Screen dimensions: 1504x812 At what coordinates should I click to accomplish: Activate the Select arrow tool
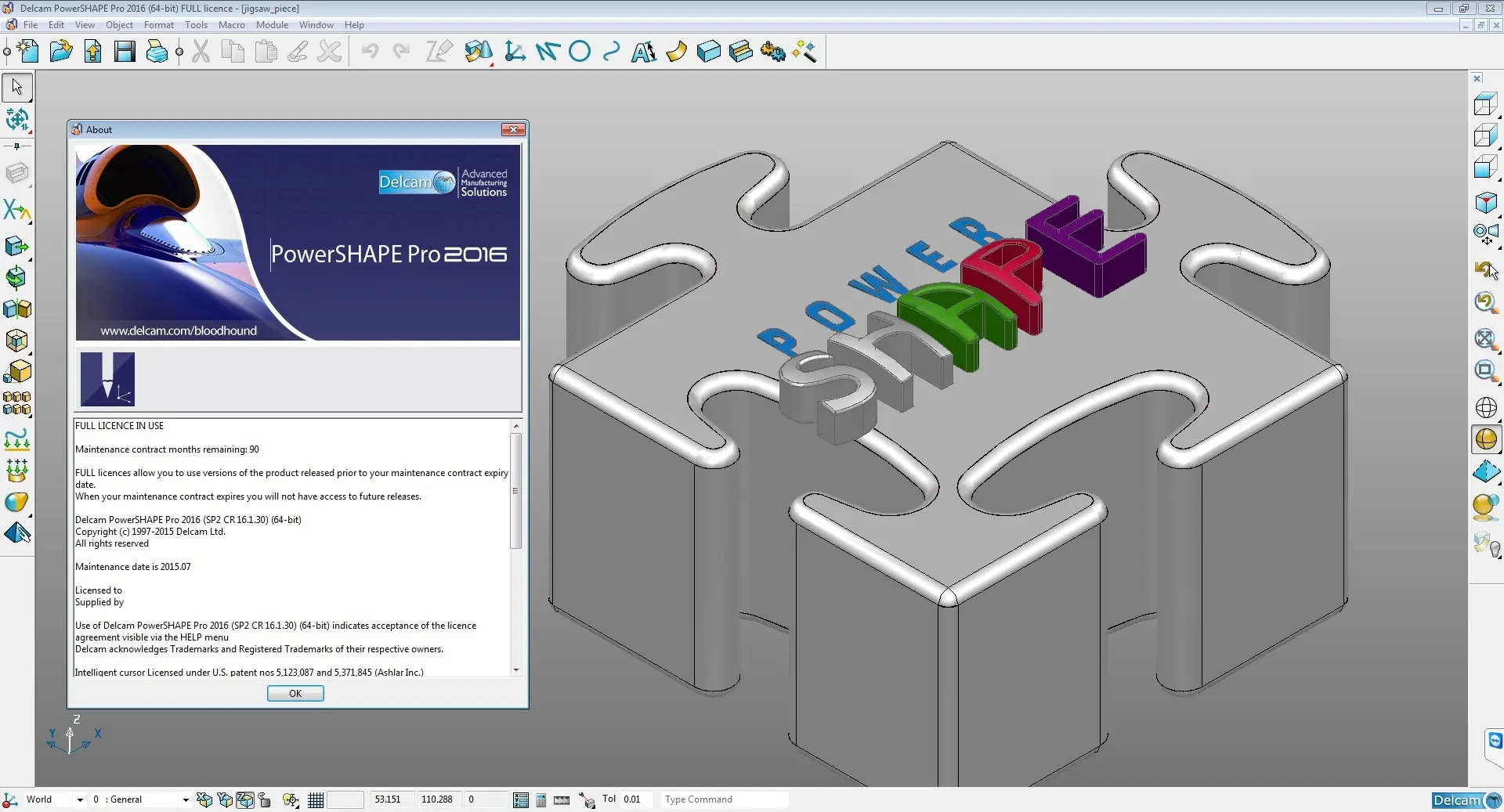tap(17, 87)
